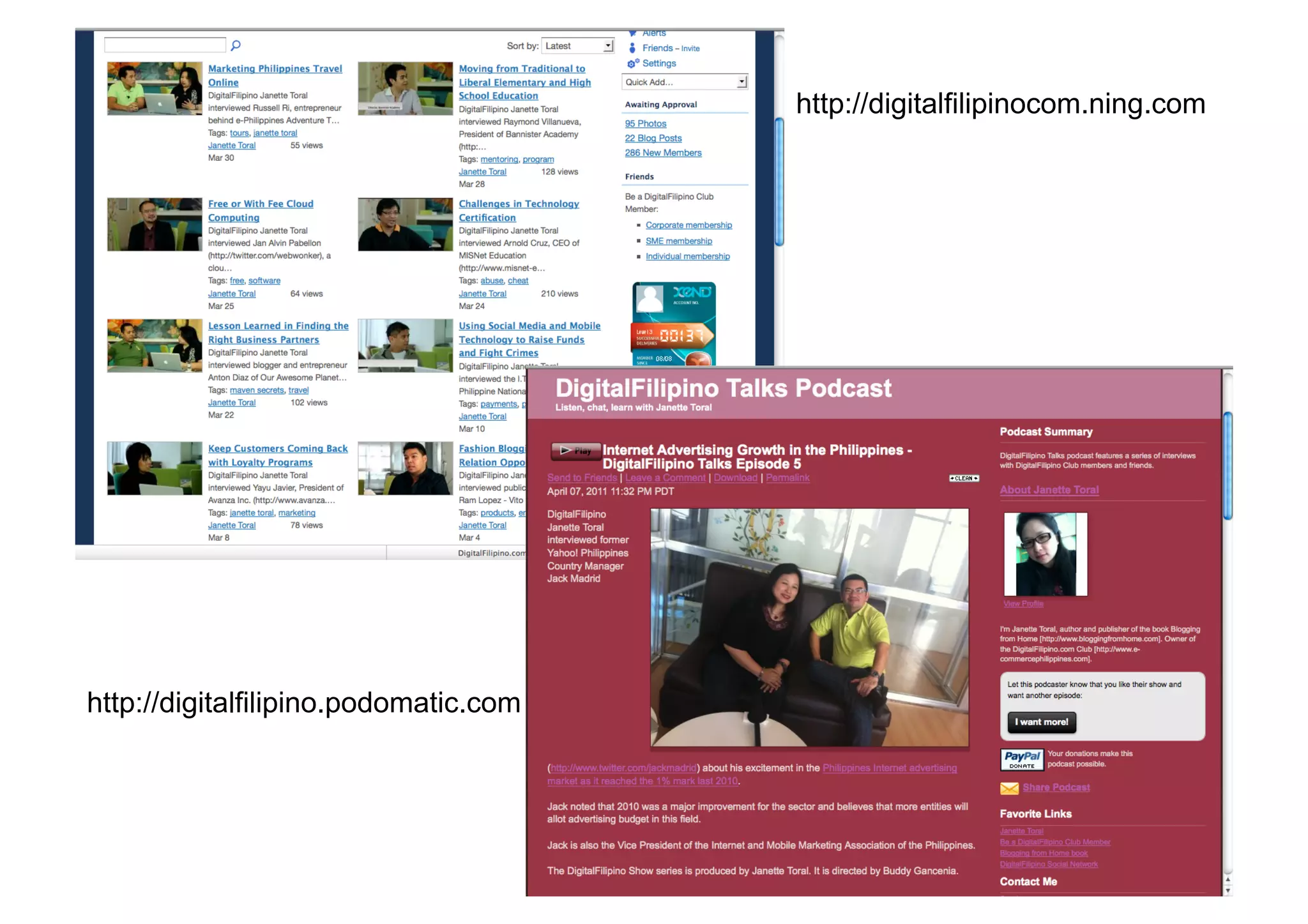This screenshot has width=1308, height=924.
Task: Click the Share Podcast envelope icon
Action: click(x=1009, y=789)
